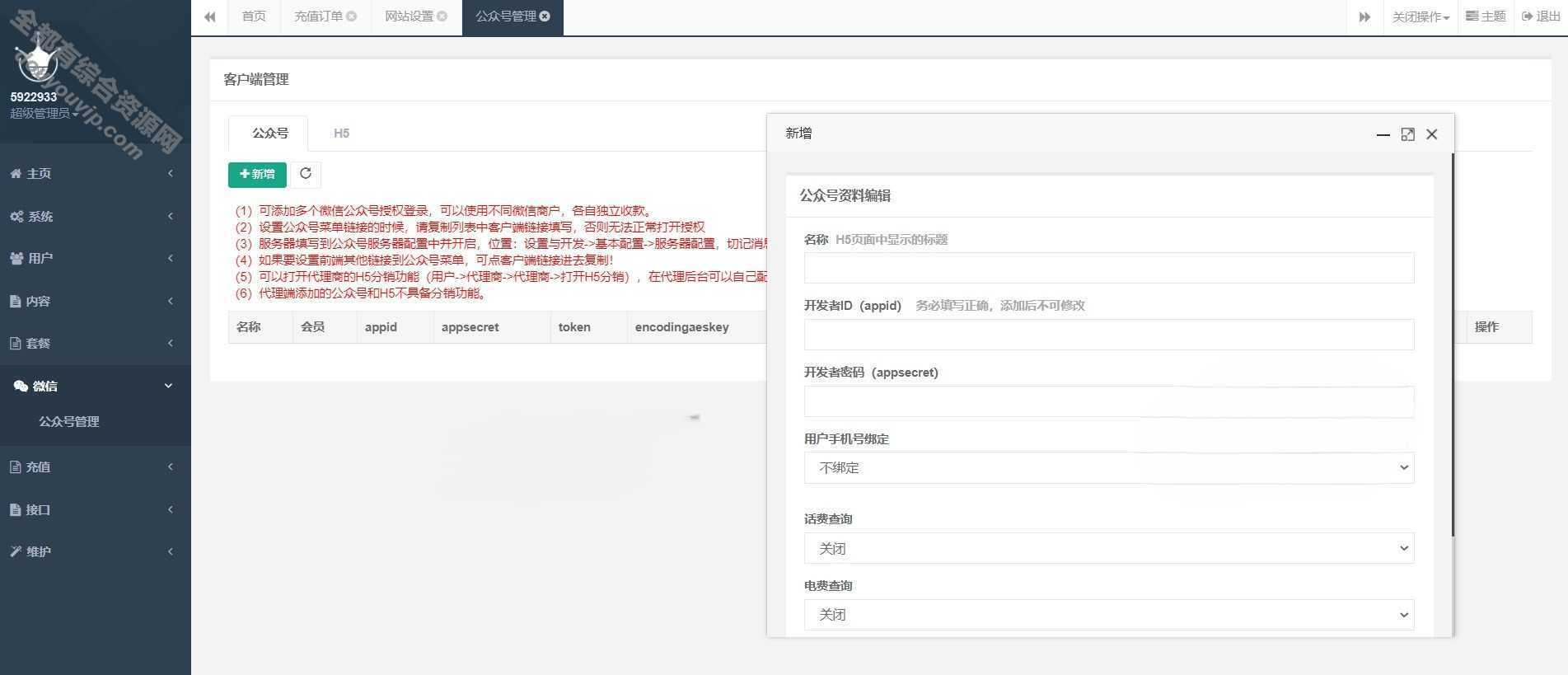Open 公众号管理 in the sidebar
This screenshot has width=1568, height=675.
tap(69, 421)
